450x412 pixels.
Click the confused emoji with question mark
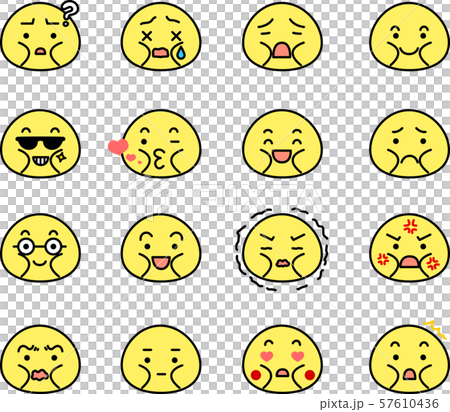[40, 36]
